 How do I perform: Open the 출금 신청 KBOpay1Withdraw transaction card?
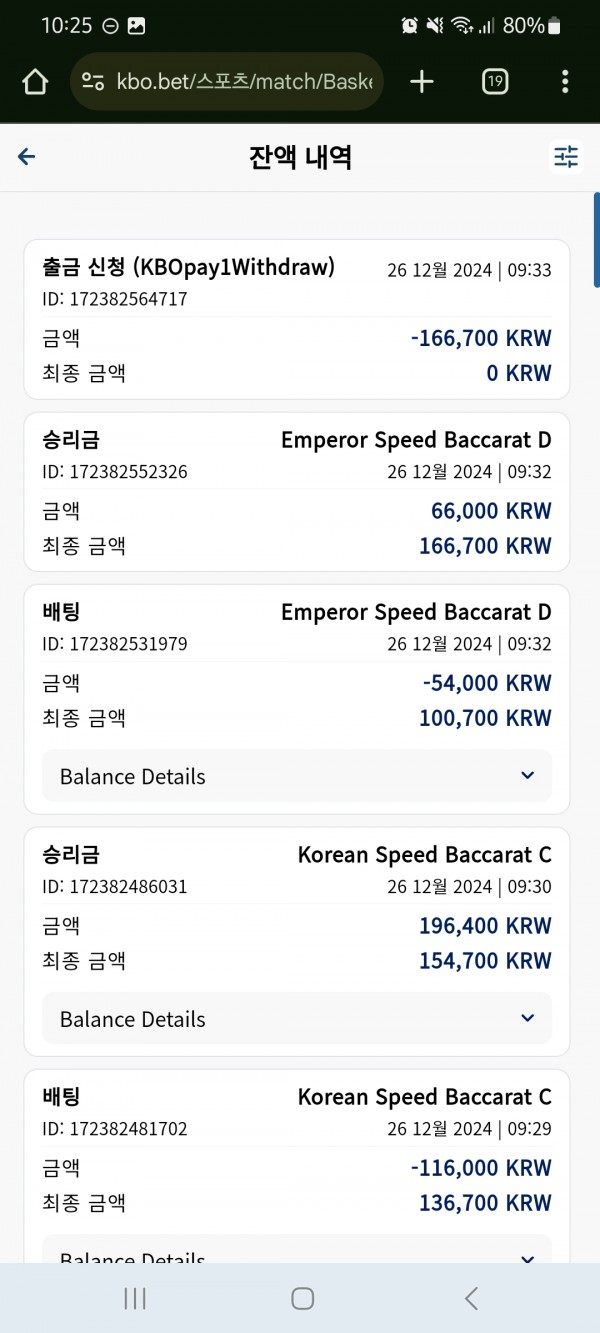coord(297,319)
